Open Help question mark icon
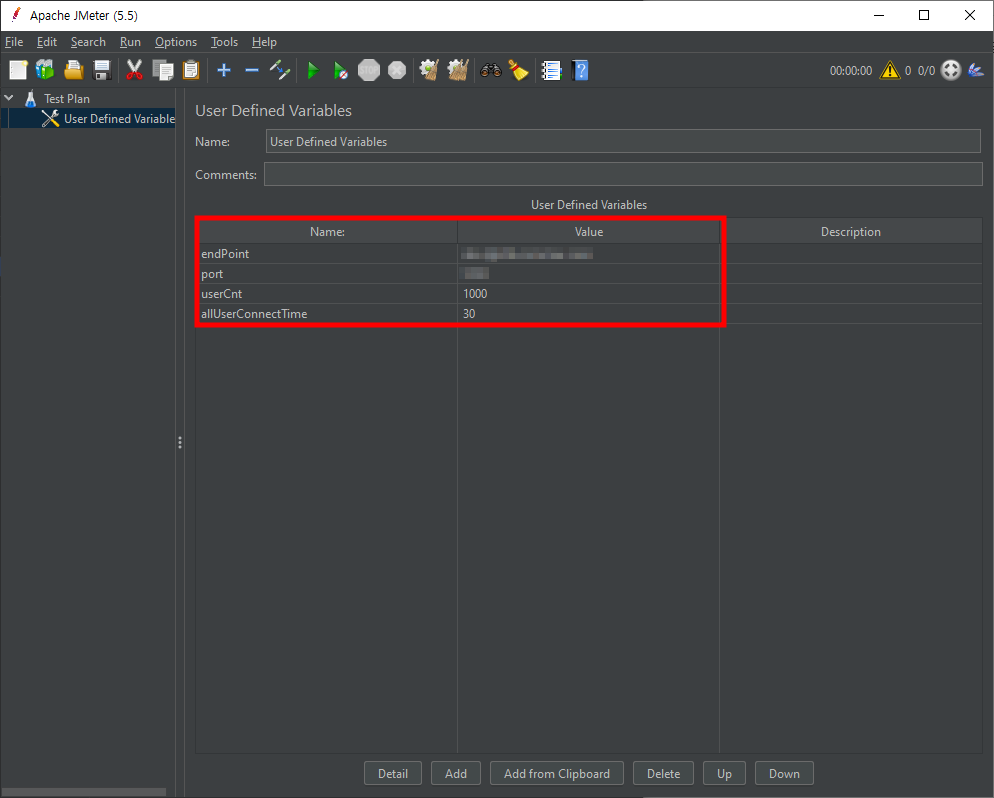 click(580, 70)
